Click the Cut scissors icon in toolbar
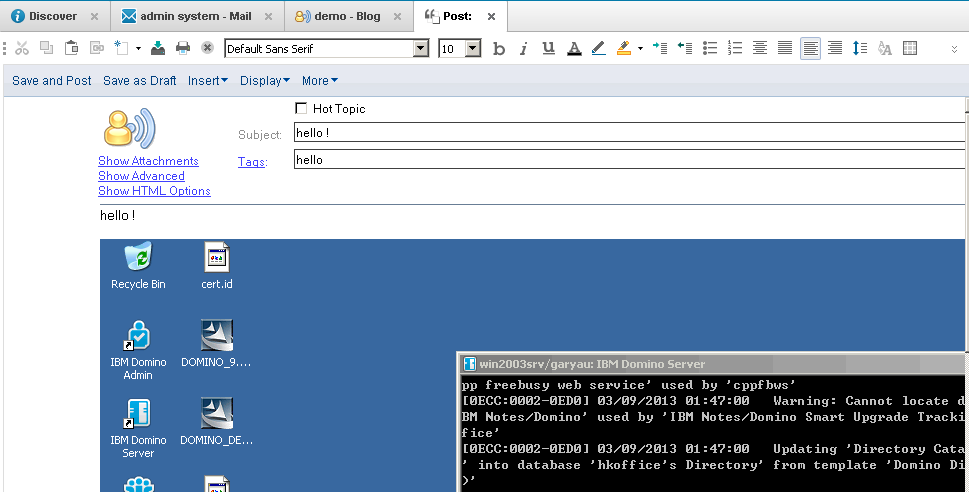This screenshot has width=969, height=492. 22,48
